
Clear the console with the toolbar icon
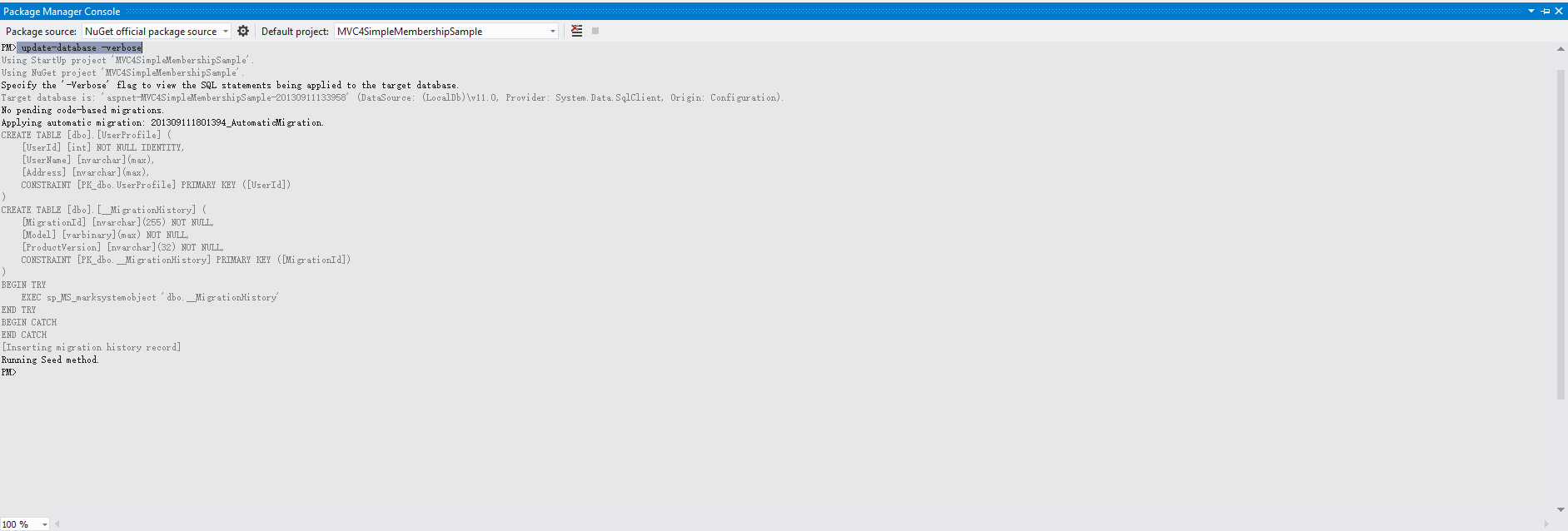576,31
